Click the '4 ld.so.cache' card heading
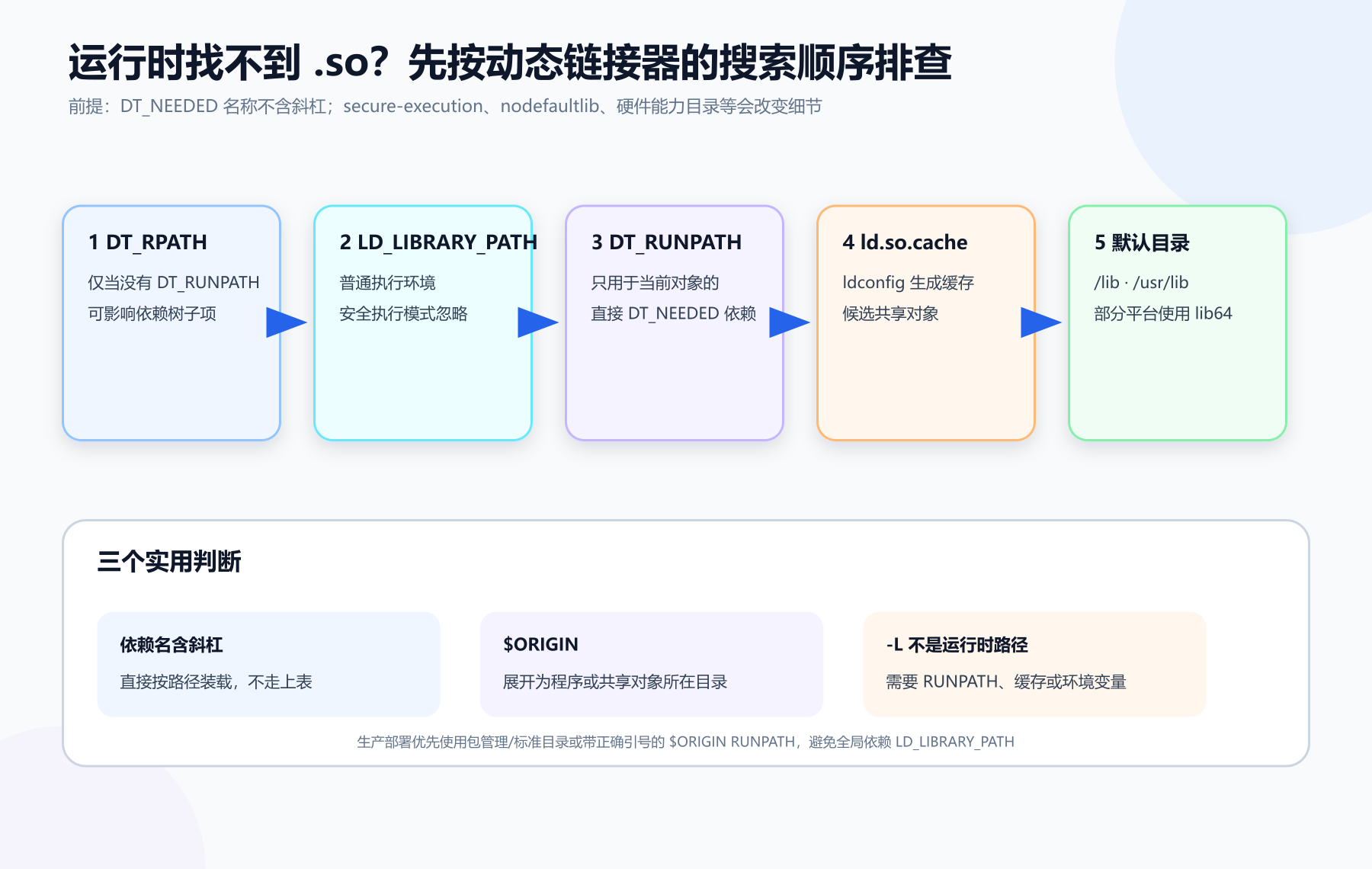This screenshot has height=869, width=1372. pyautogui.click(x=905, y=242)
